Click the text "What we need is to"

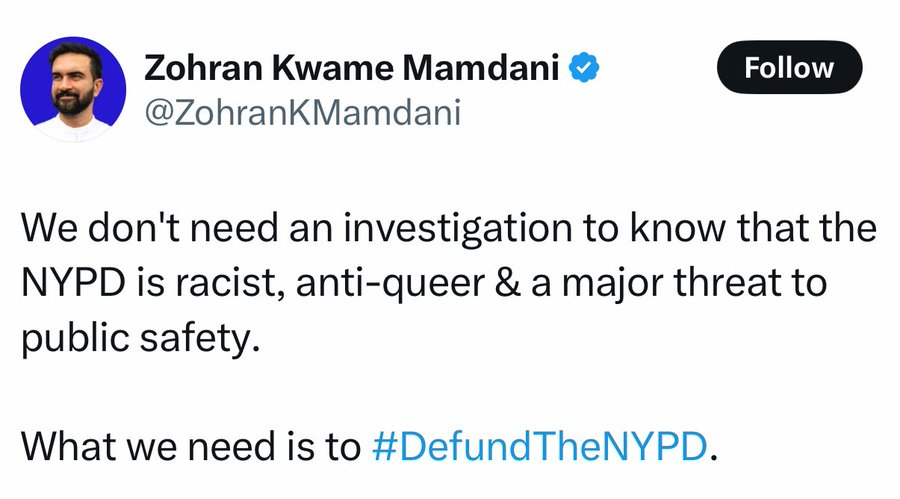(190, 446)
